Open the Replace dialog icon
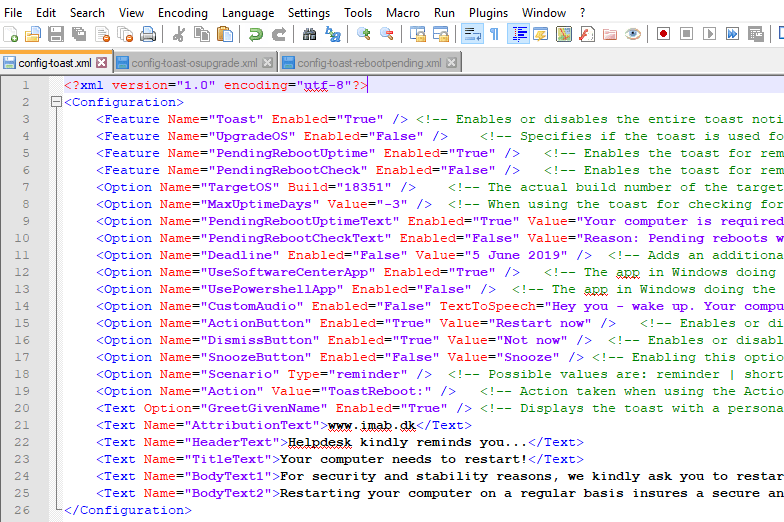 coord(332,34)
